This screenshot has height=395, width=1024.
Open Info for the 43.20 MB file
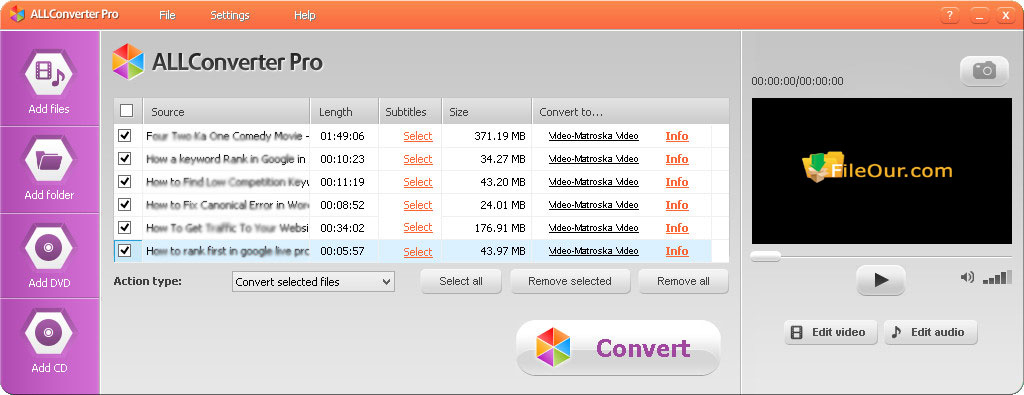tap(677, 182)
